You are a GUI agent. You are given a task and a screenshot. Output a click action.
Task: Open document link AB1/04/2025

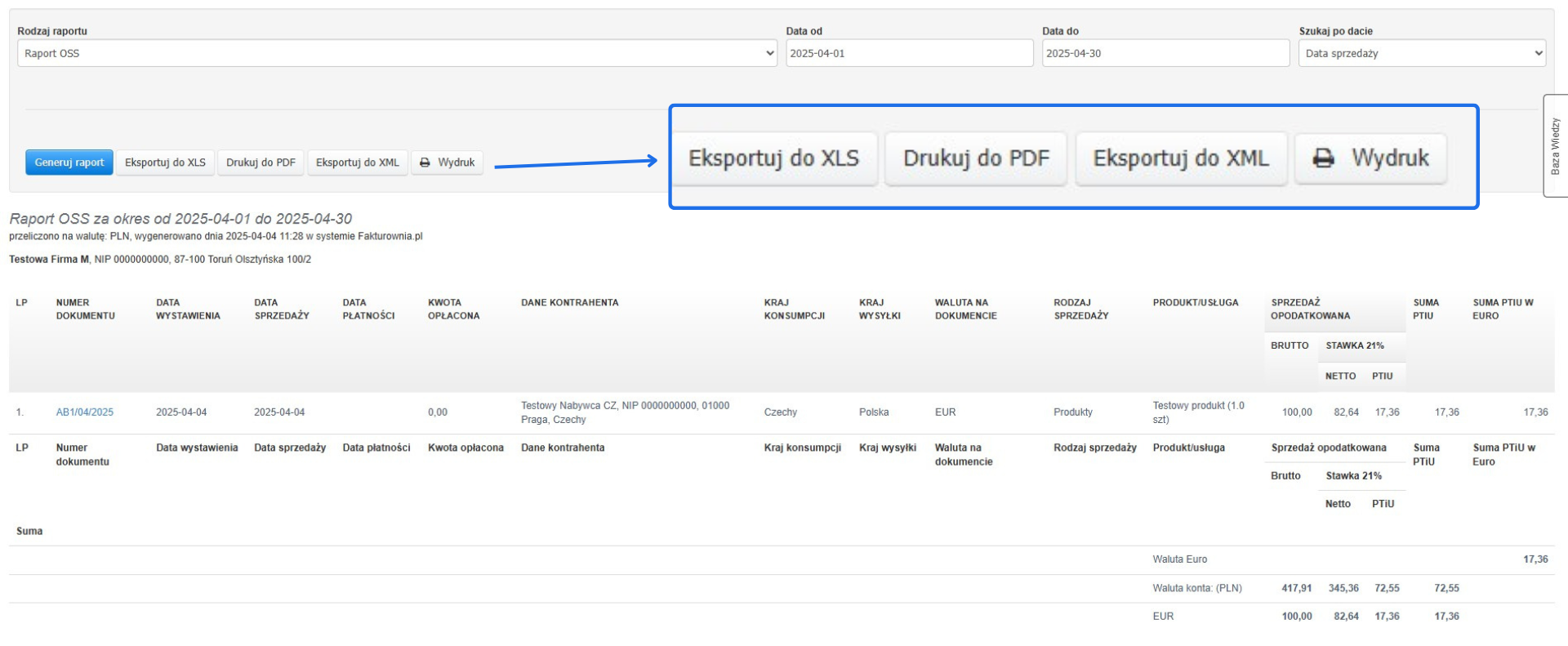85,412
